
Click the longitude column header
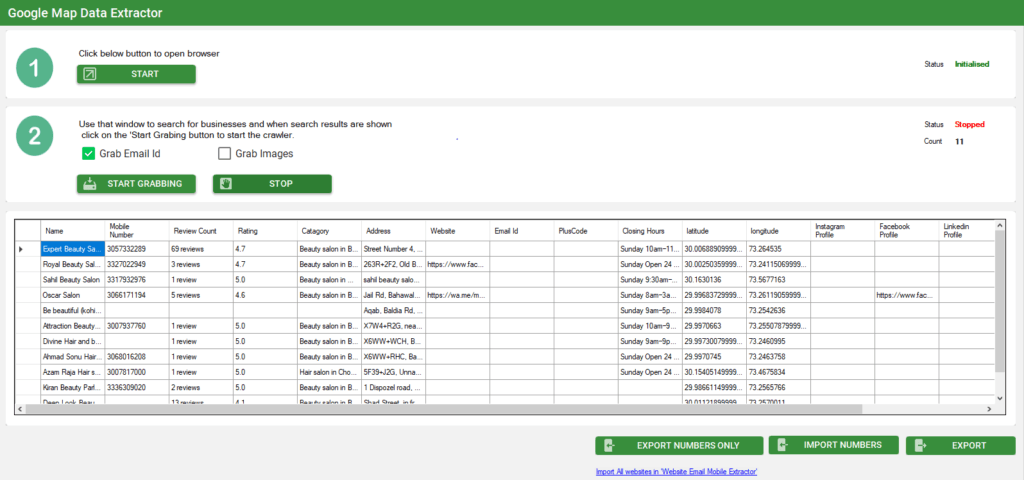pyautogui.click(x=778, y=231)
